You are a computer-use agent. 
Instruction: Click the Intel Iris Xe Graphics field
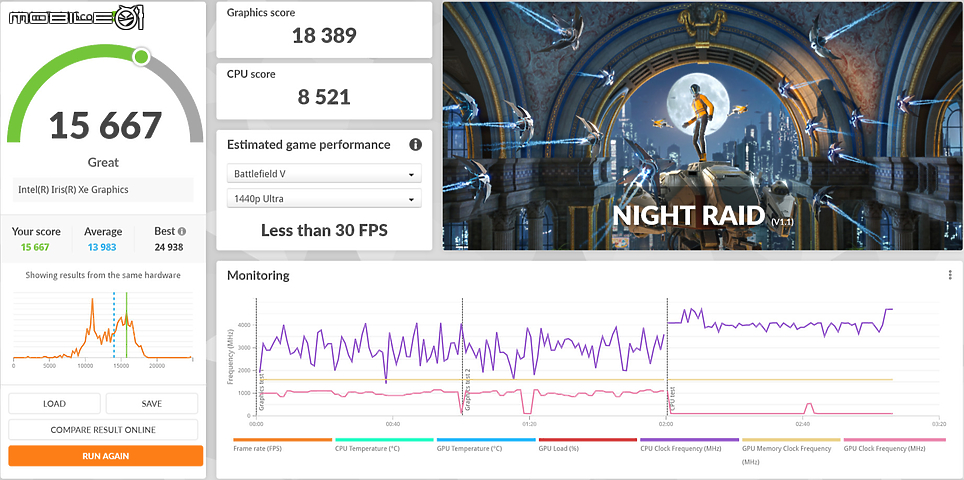click(103, 190)
